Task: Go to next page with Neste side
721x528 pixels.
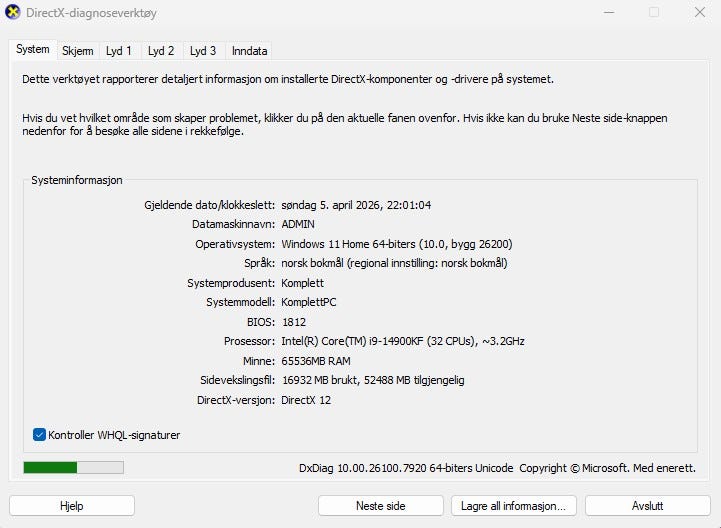Action: point(381,506)
